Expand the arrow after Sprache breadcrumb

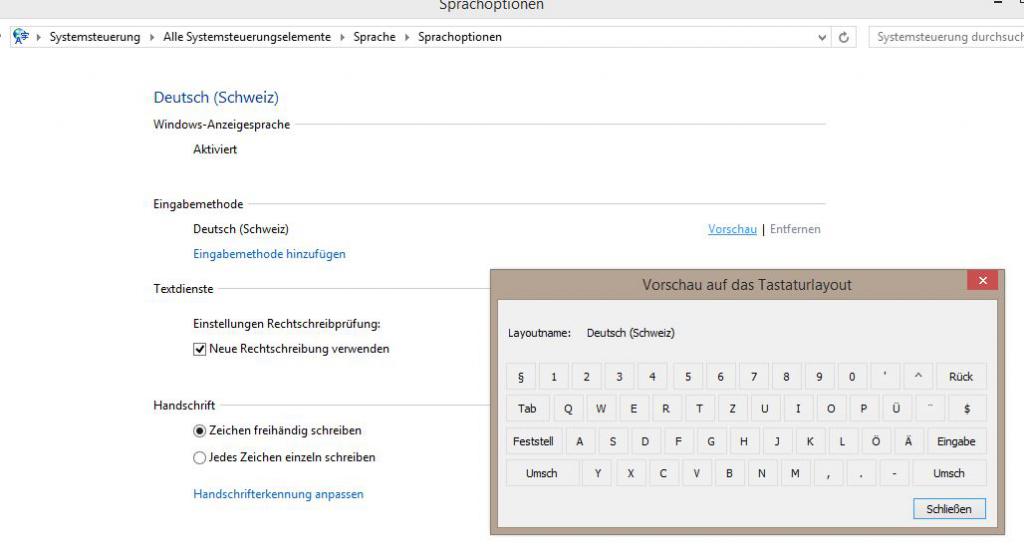(x=407, y=37)
